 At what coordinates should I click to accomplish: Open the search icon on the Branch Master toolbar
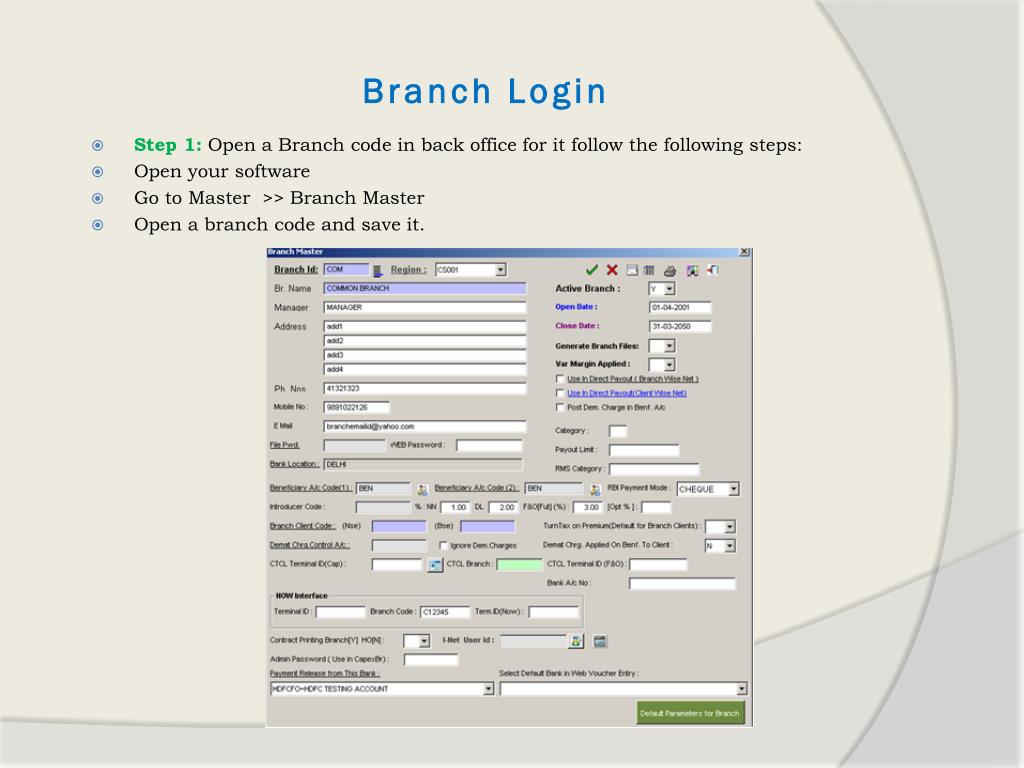point(693,270)
